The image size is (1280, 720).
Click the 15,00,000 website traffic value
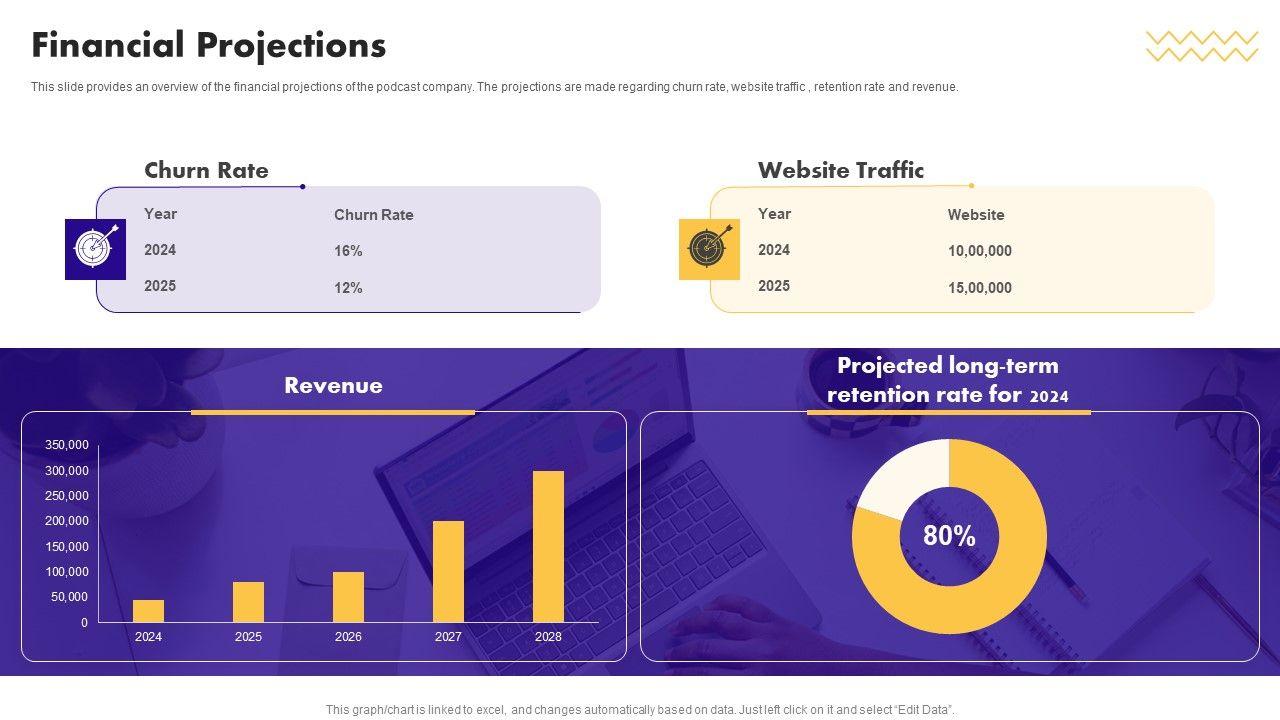979,288
